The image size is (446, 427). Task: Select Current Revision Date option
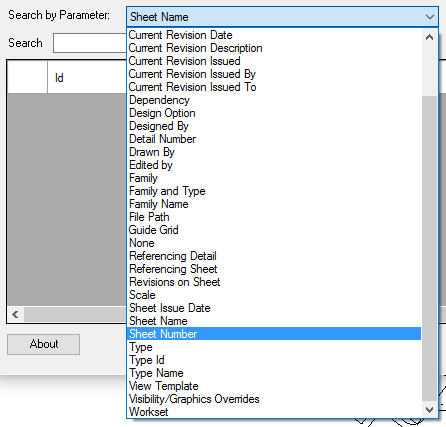point(274,35)
